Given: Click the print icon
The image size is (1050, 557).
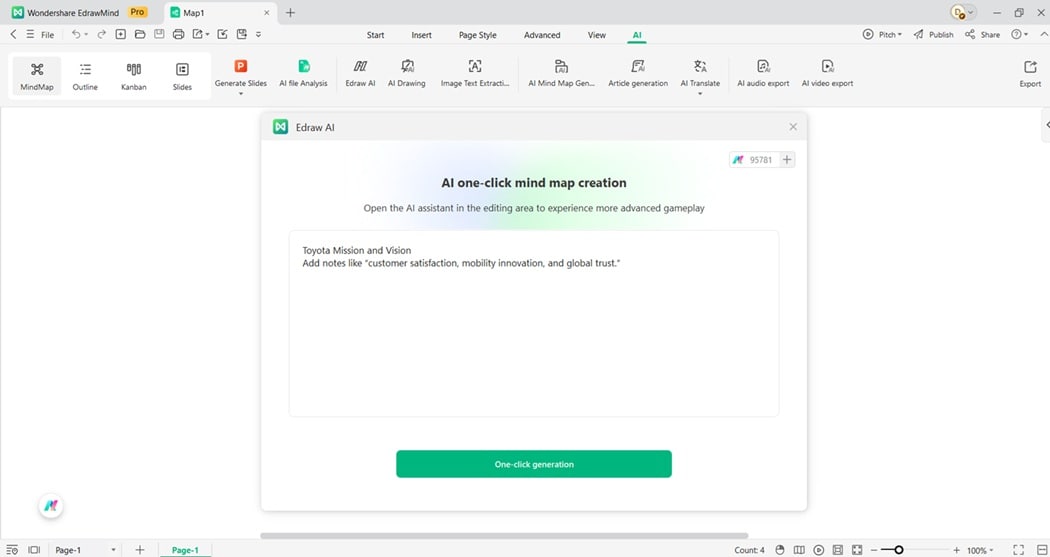Looking at the screenshot, I should (178, 34).
